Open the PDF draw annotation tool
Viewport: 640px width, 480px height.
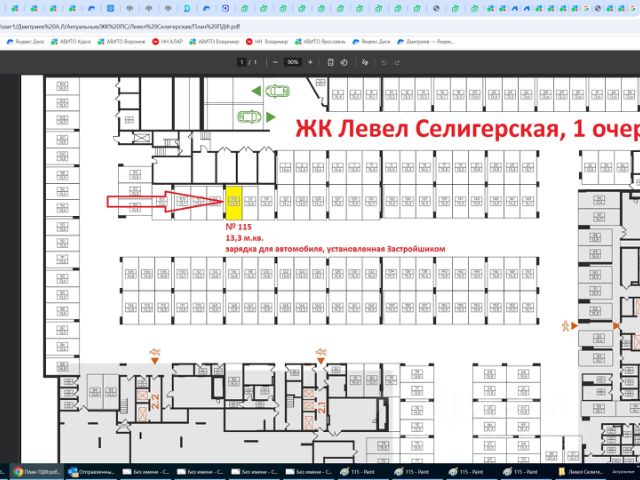tap(365, 62)
